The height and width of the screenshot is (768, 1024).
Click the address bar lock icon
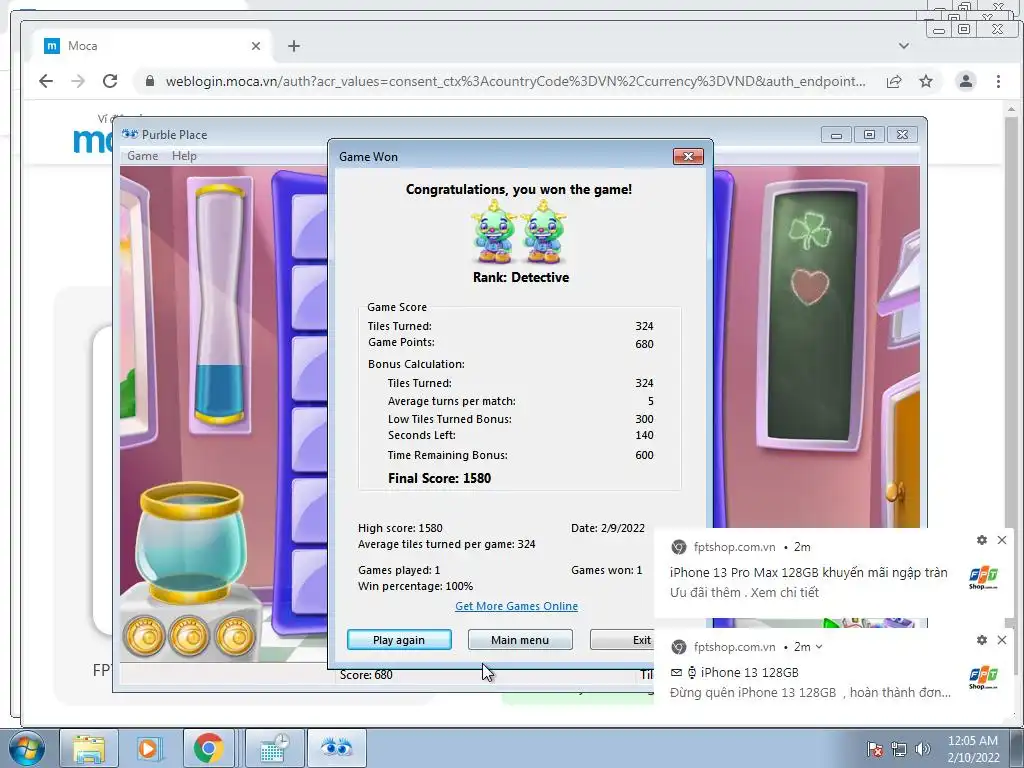point(150,81)
